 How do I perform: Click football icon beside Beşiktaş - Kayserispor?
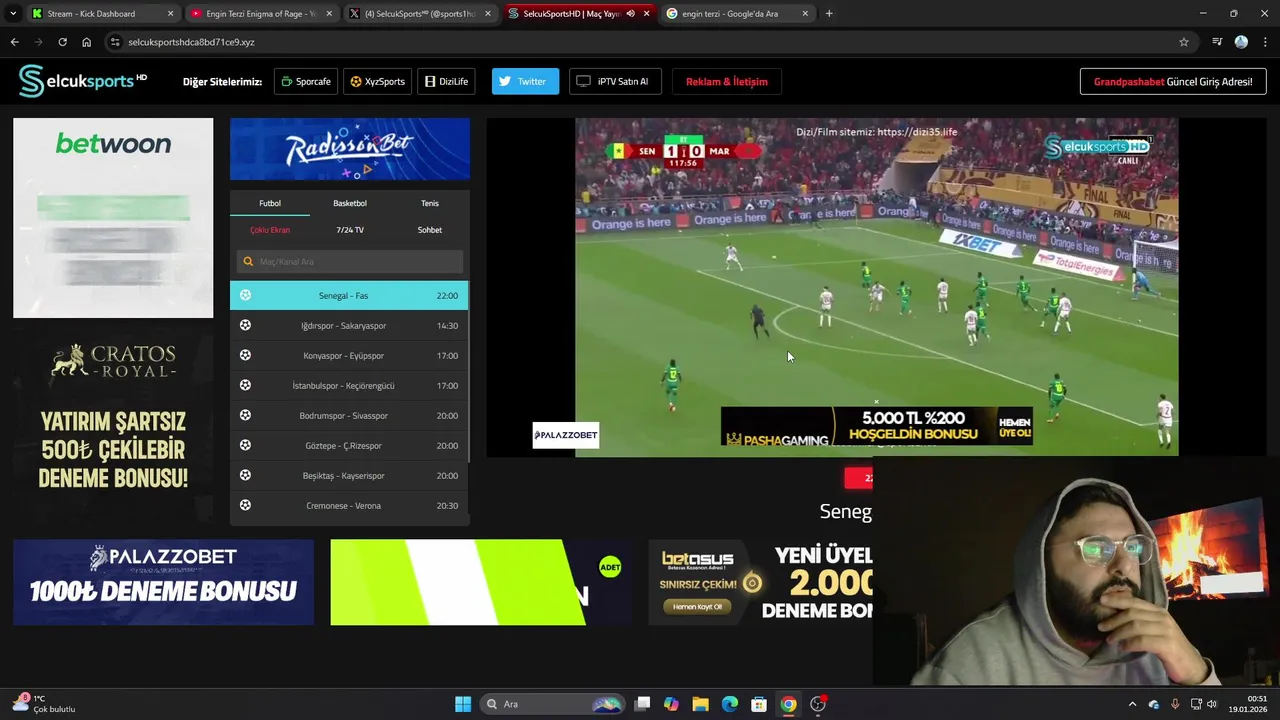click(245, 475)
